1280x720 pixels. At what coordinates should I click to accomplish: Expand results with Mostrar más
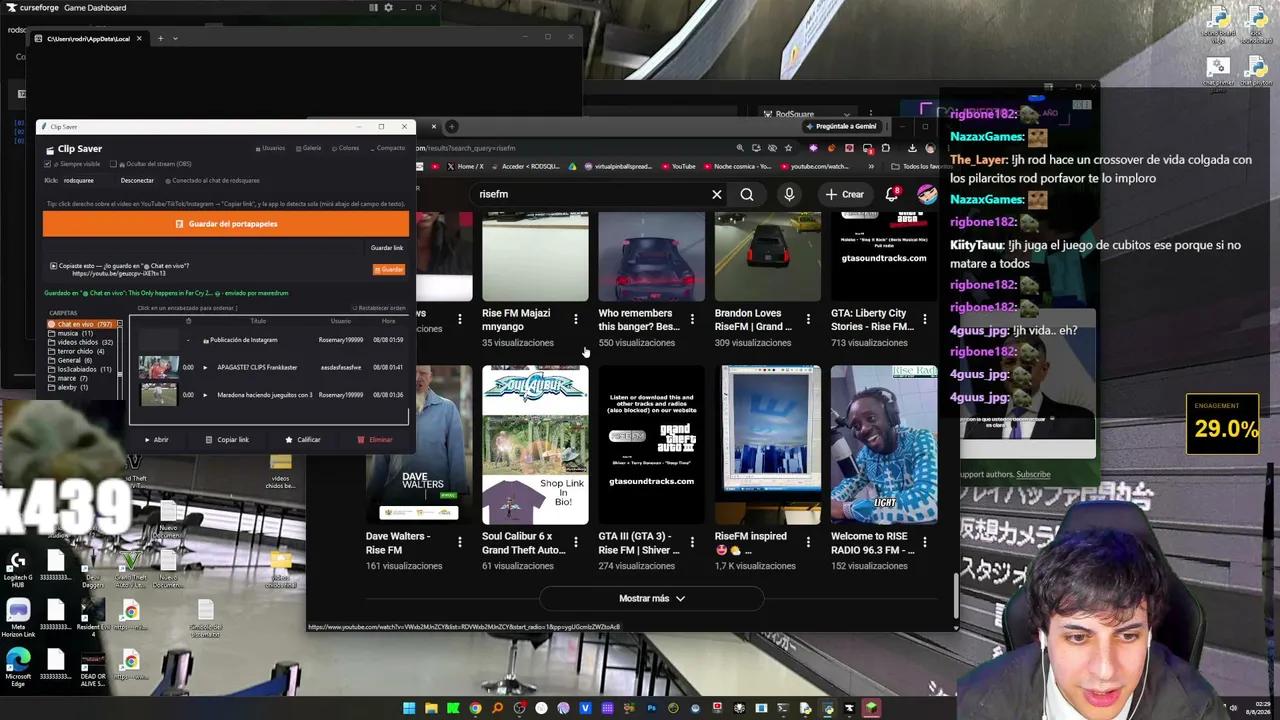(651, 598)
